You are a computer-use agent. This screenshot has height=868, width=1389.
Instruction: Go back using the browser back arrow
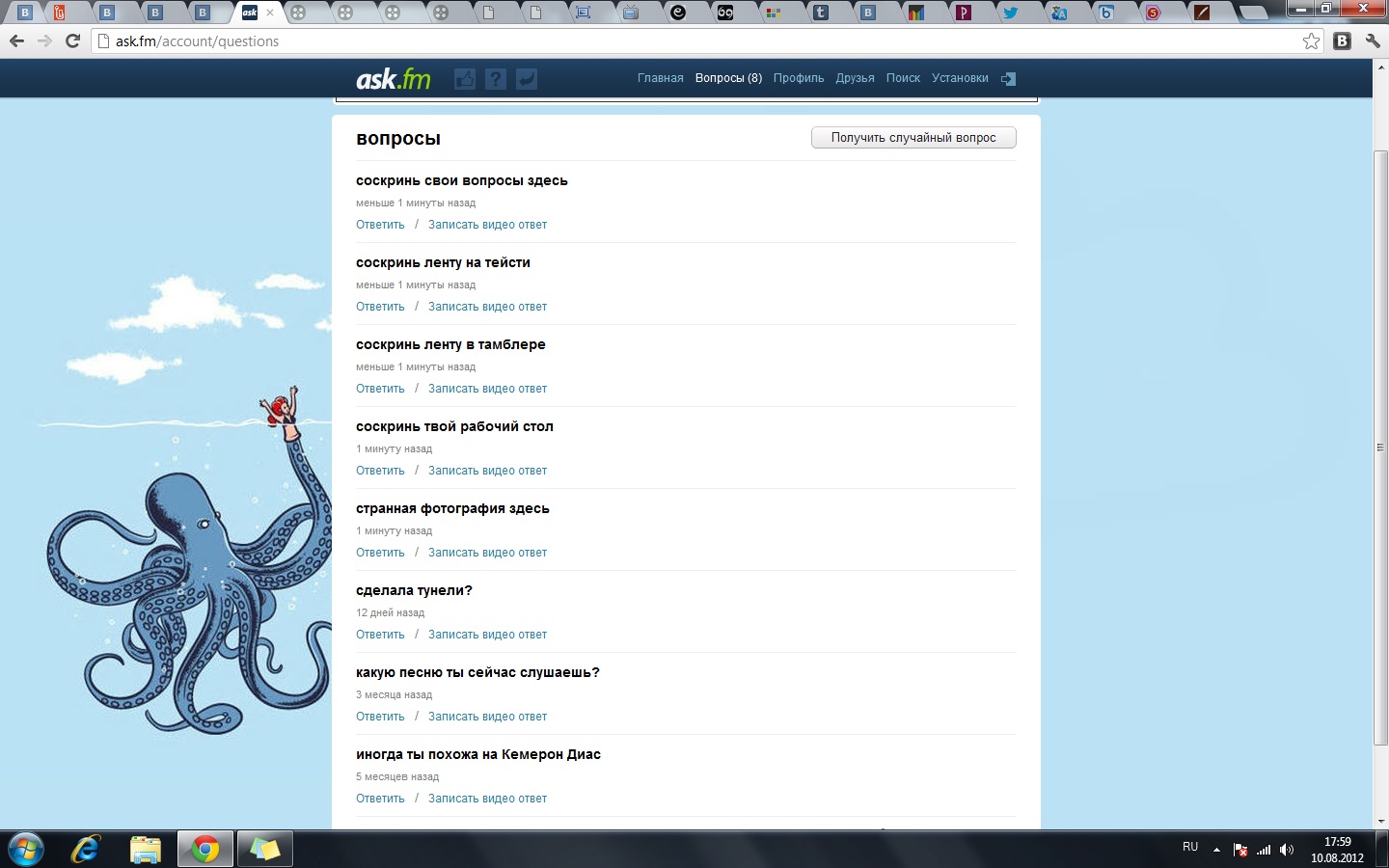coord(16,41)
